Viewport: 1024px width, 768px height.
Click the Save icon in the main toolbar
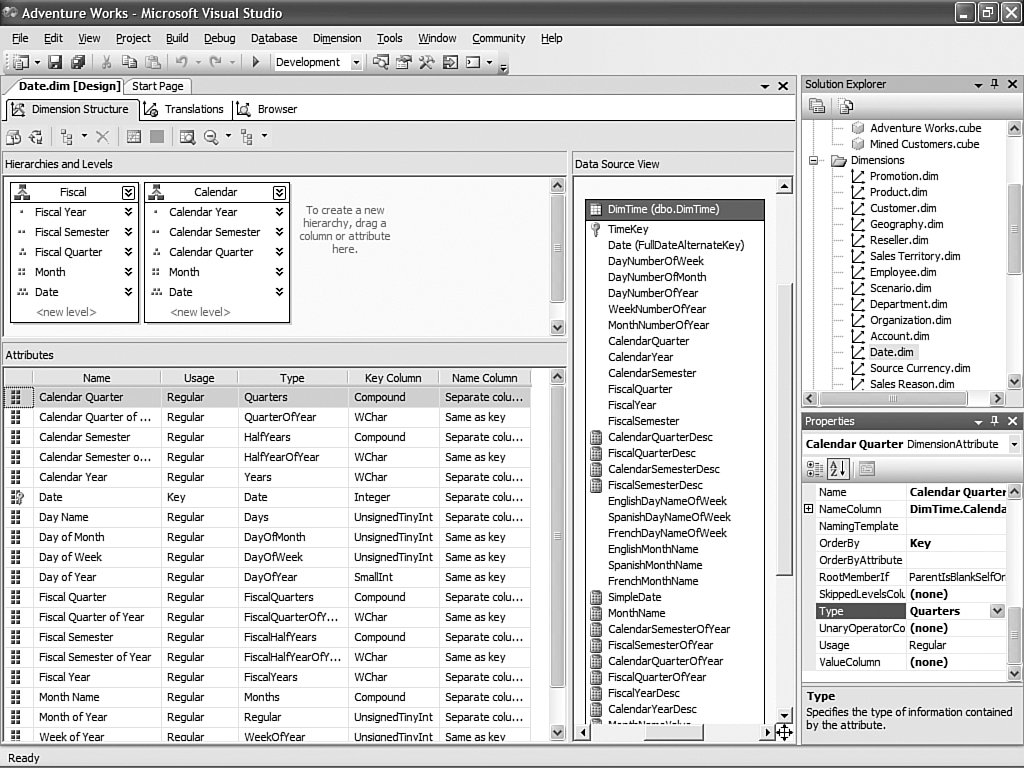tap(56, 62)
